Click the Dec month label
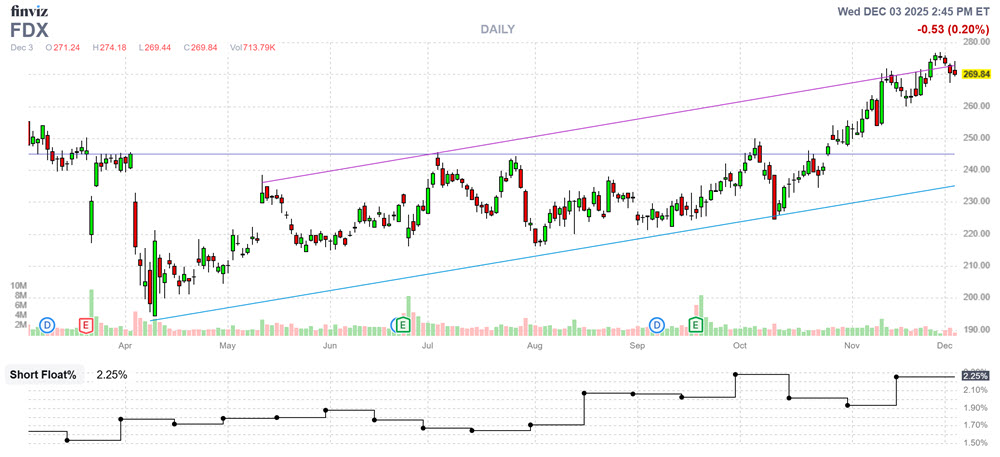This screenshot has height=457, width=1000. point(945,345)
